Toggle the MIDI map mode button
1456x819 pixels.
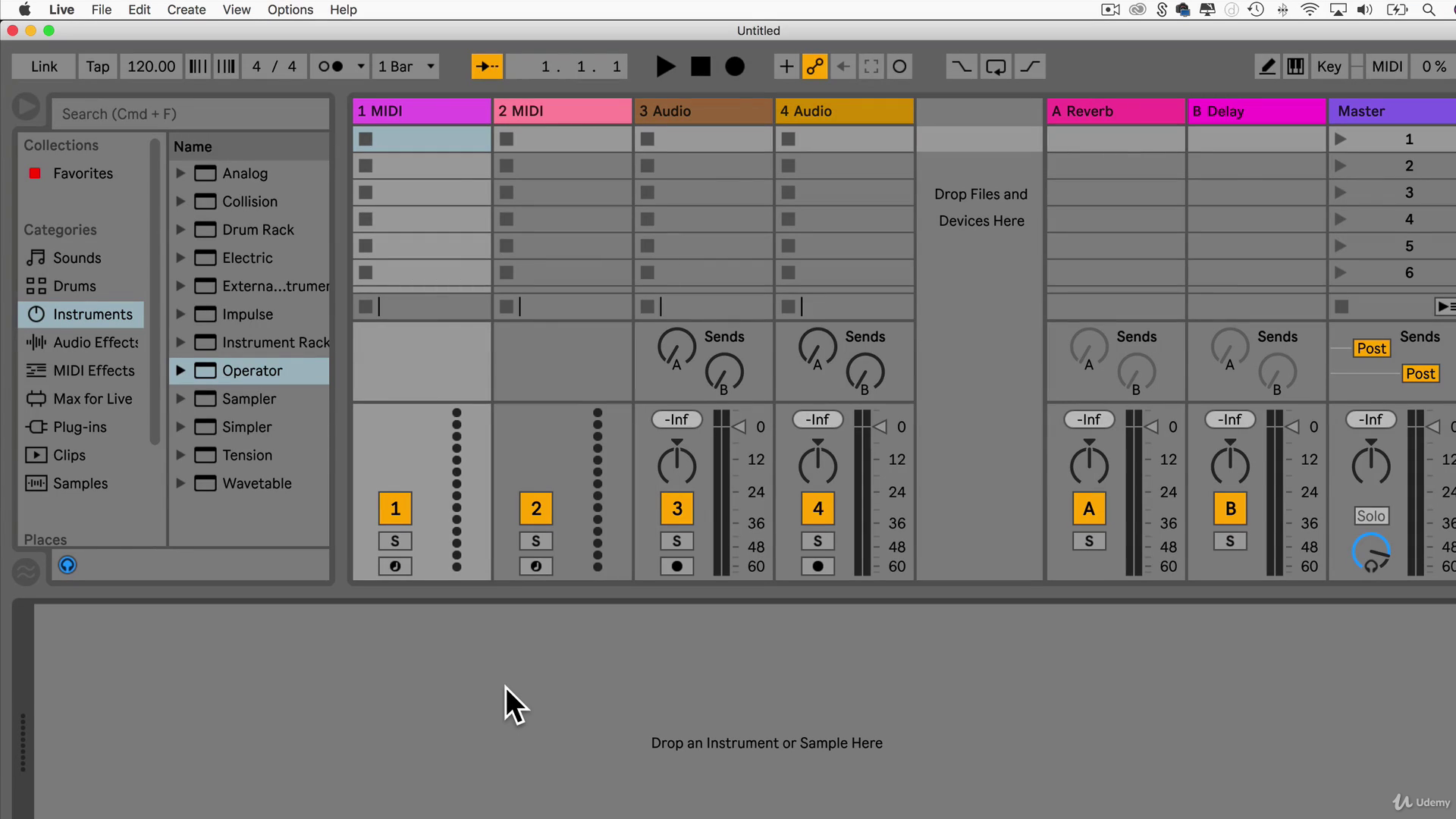[1387, 67]
